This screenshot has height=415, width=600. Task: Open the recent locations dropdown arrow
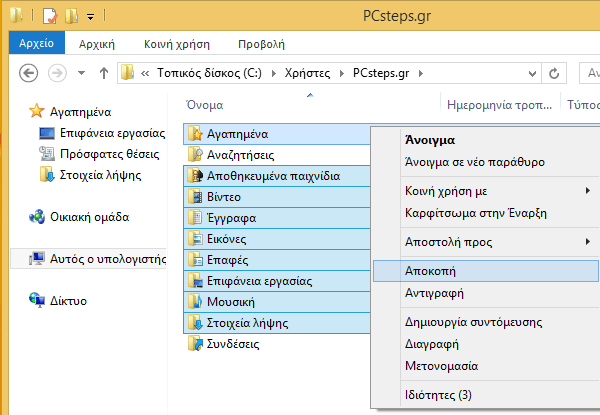pyautogui.click(x=81, y=72)
